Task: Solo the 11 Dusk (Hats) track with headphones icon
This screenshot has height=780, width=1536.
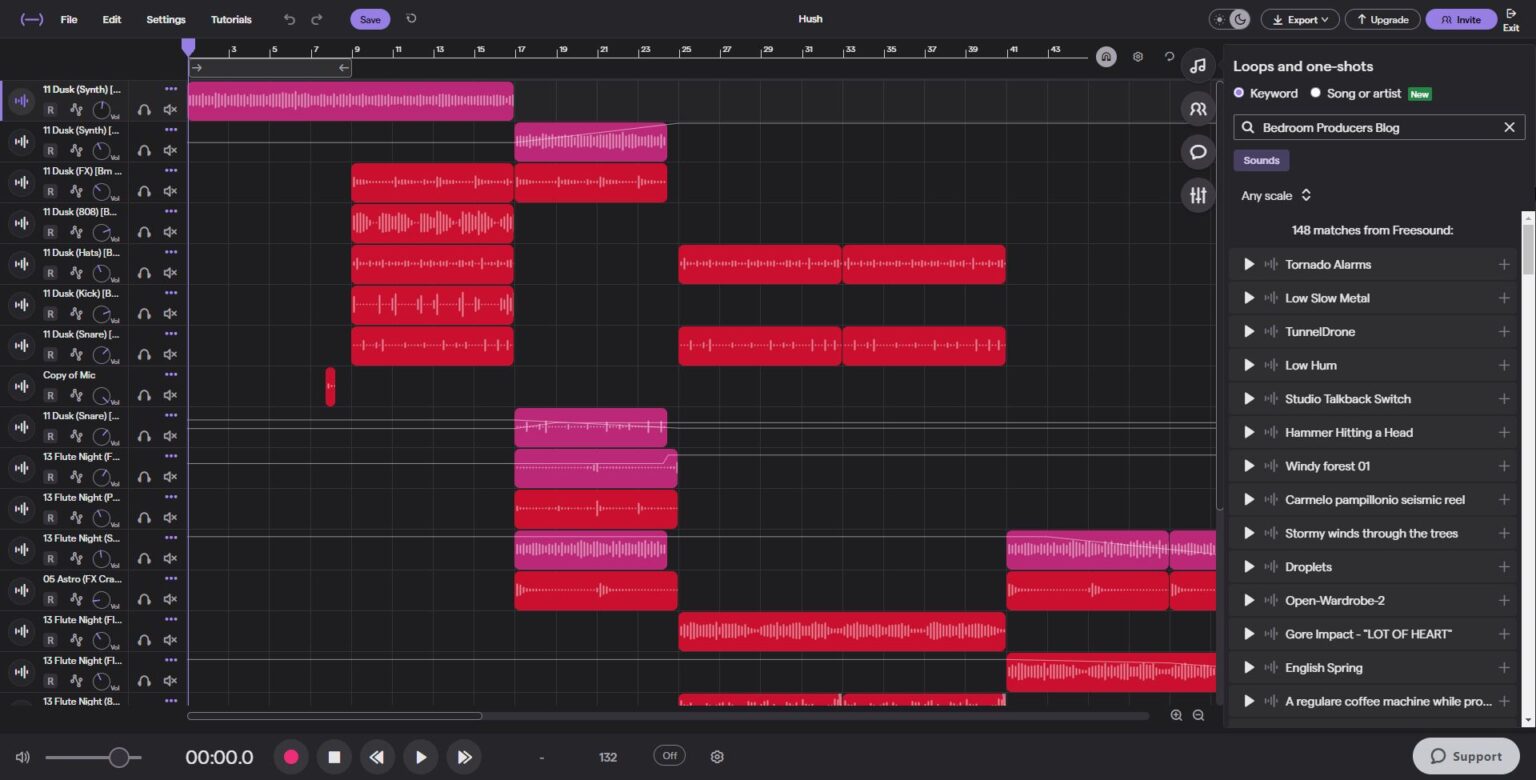Action: tap(144, 272)
